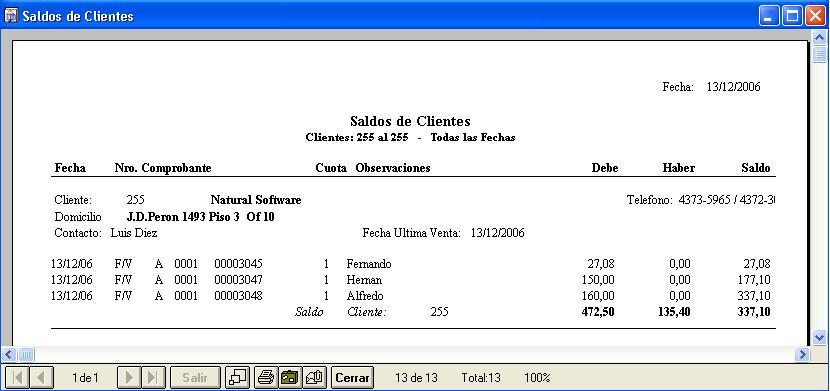
Task: Open the zoom toggle view icon
Action: click(x=239, y=378)
